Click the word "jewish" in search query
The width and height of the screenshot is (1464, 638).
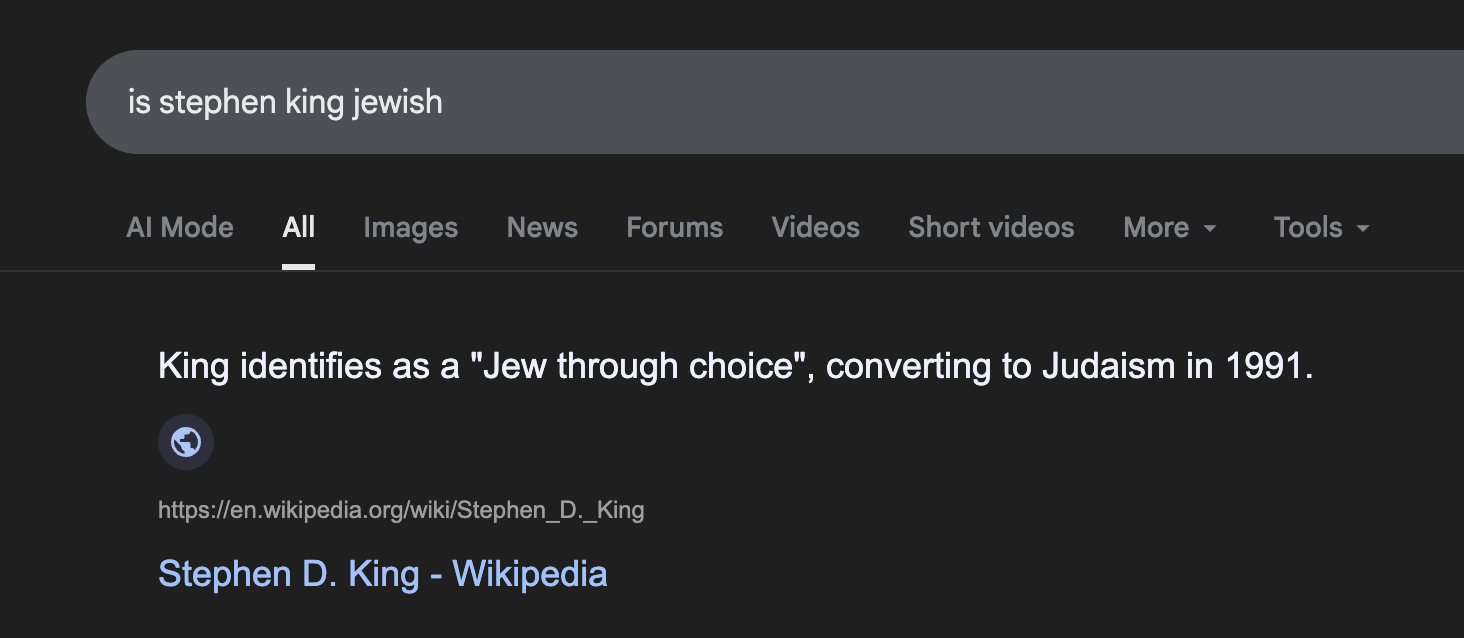point(397,102)
